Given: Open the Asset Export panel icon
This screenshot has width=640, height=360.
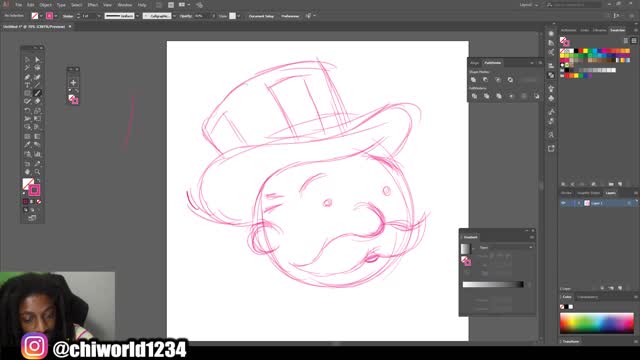Looking at the screenshot, I should pyautogui.click(x=551, y=148).
